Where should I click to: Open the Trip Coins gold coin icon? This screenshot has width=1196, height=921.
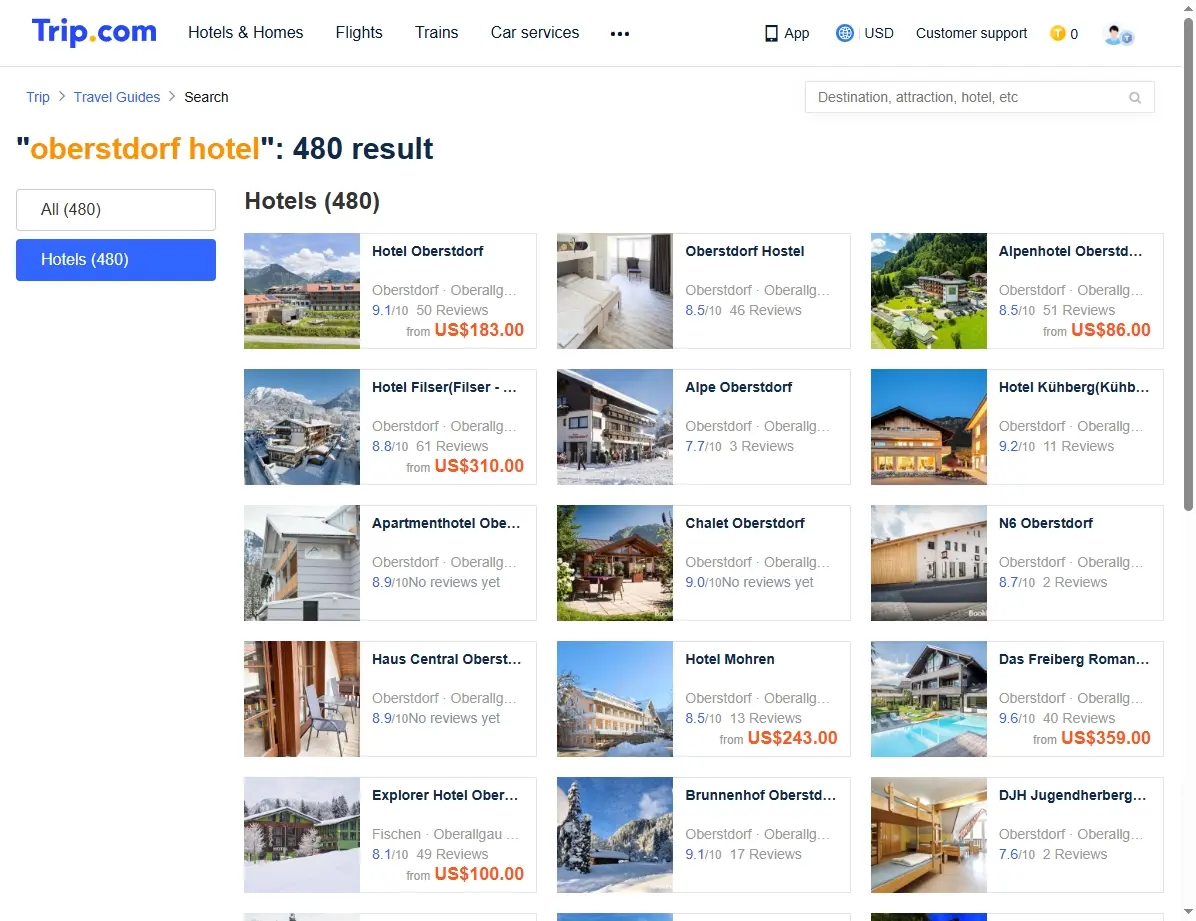coord(1057,33)
